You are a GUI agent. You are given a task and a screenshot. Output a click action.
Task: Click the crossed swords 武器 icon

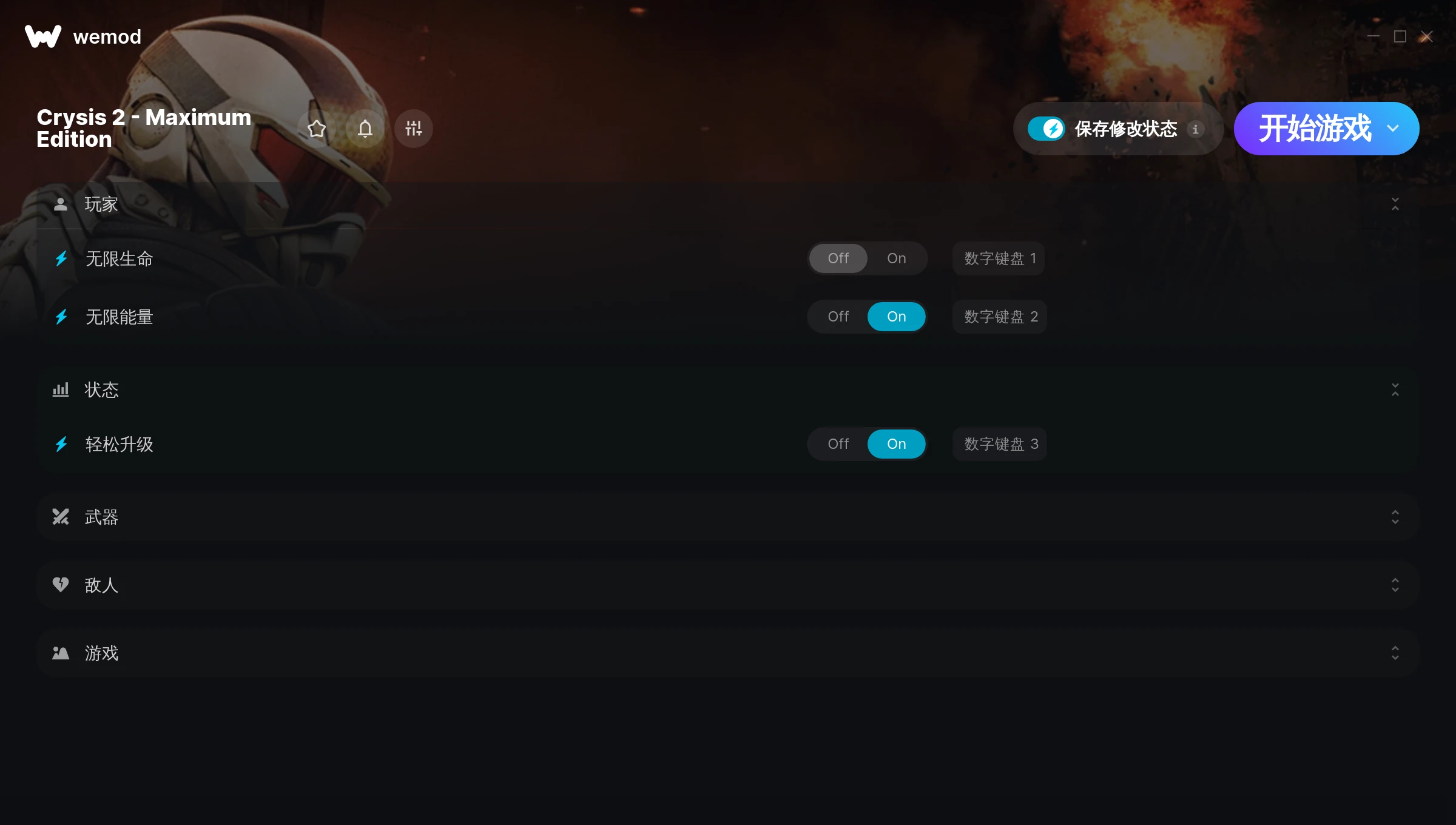pos(61,517)
